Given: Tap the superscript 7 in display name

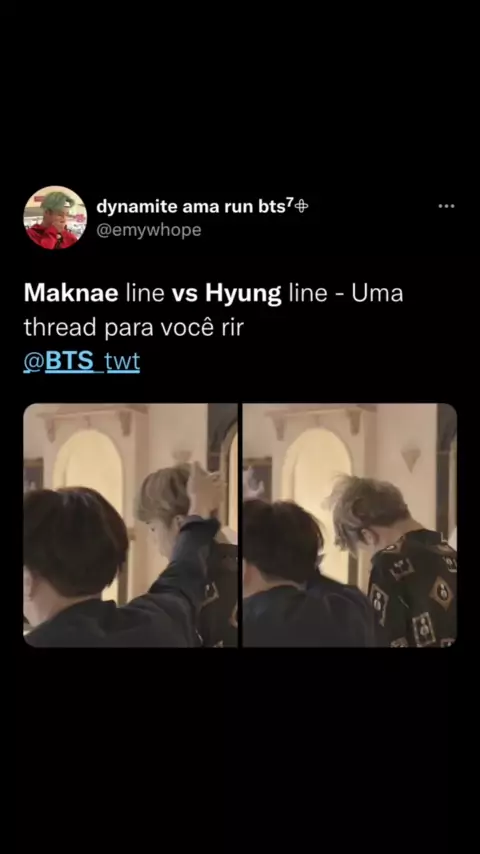Looking at the screenshot, I should pos(291,203).
